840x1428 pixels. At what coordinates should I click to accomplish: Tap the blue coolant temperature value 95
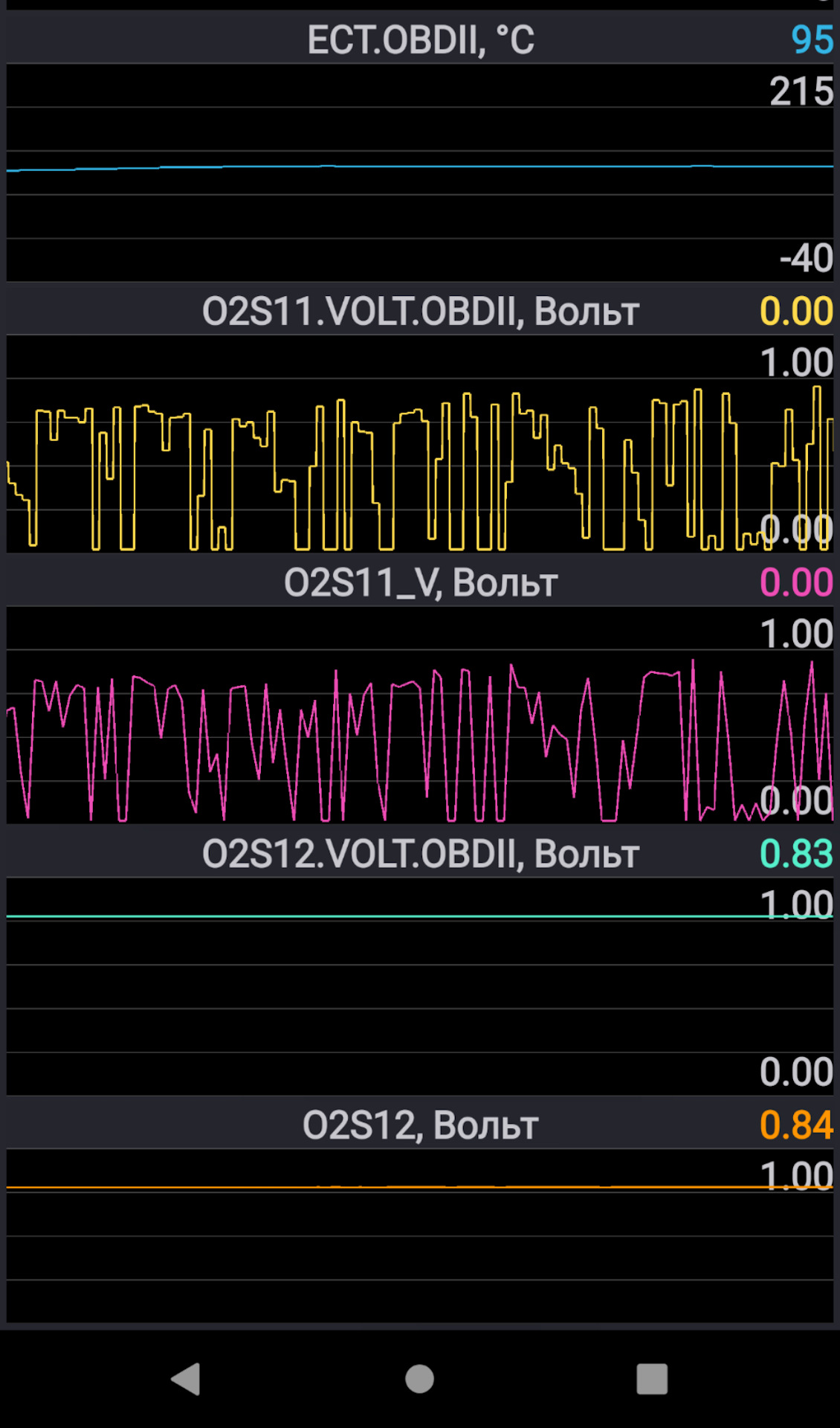click(x=812, y=39)
